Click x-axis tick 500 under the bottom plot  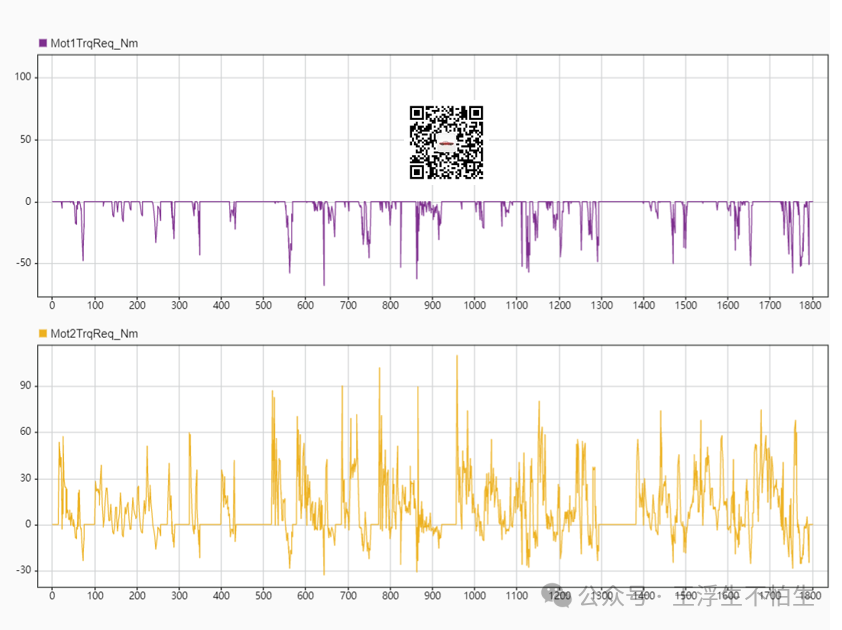pos(263,596)
